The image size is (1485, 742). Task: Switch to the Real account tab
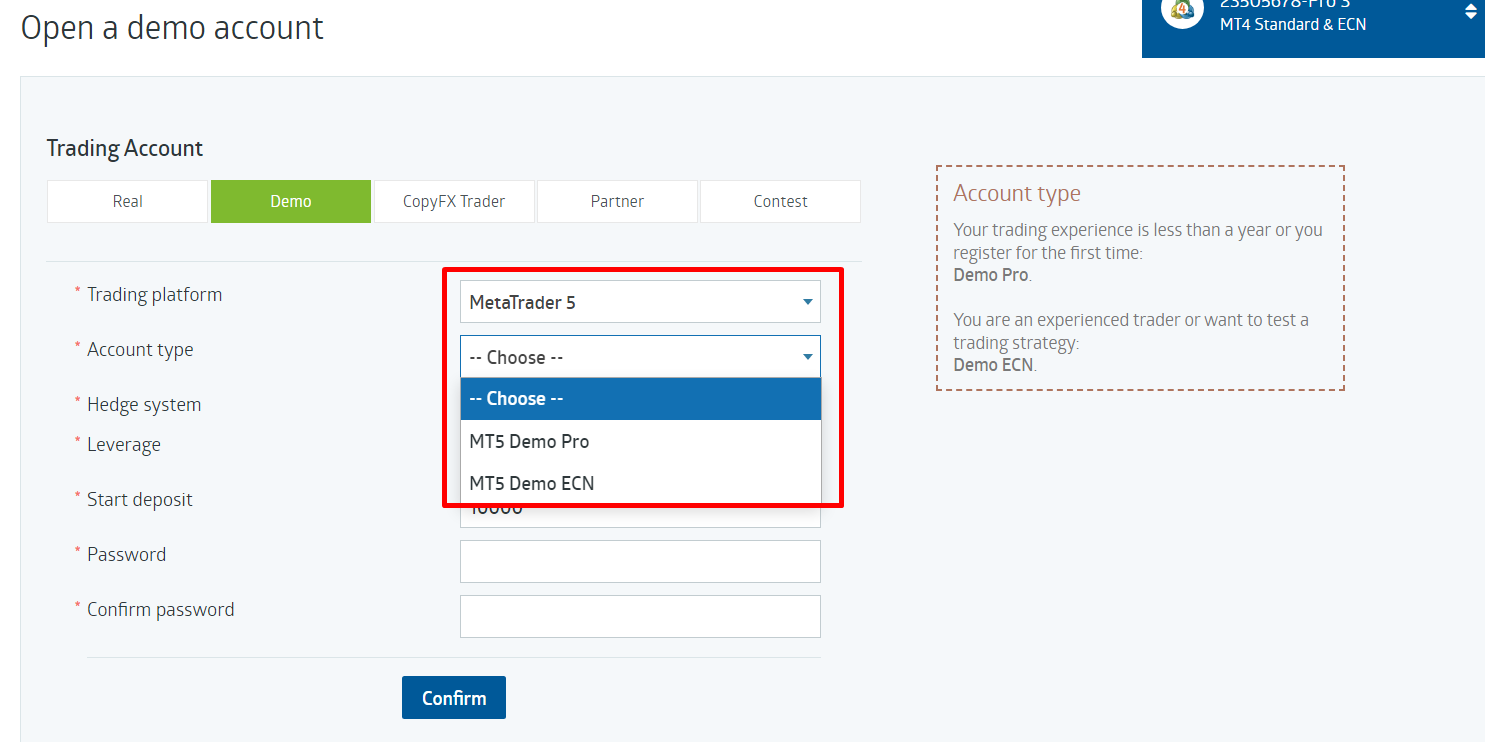(127, 201)
